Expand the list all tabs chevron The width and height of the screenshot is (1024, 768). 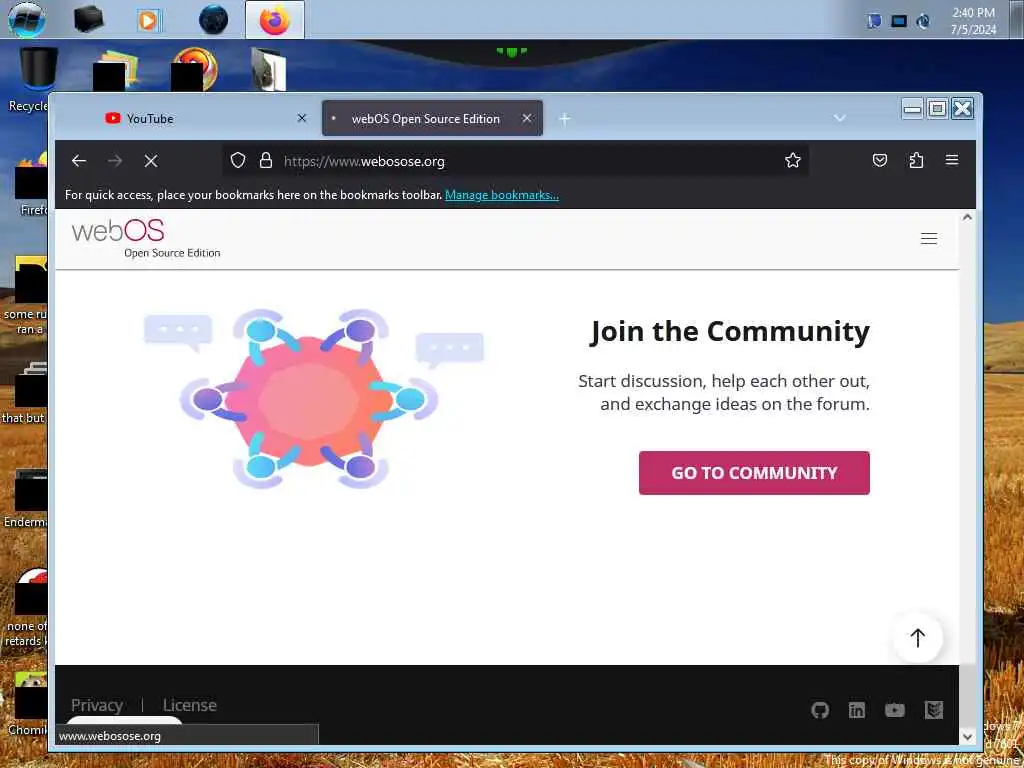tap(840, 118)
